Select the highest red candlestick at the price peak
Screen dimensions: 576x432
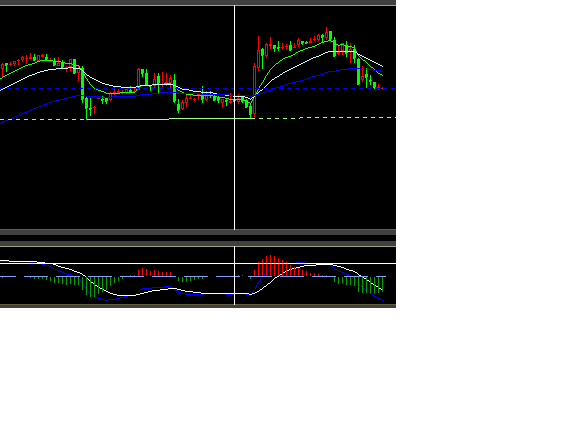[326, 34]
